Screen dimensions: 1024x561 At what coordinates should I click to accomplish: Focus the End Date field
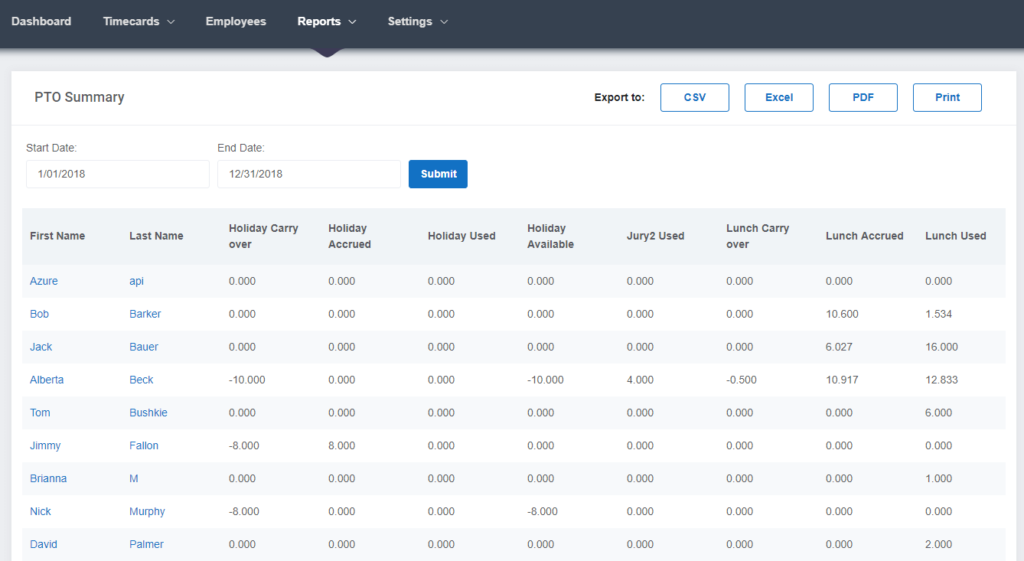tap(309, 174)
